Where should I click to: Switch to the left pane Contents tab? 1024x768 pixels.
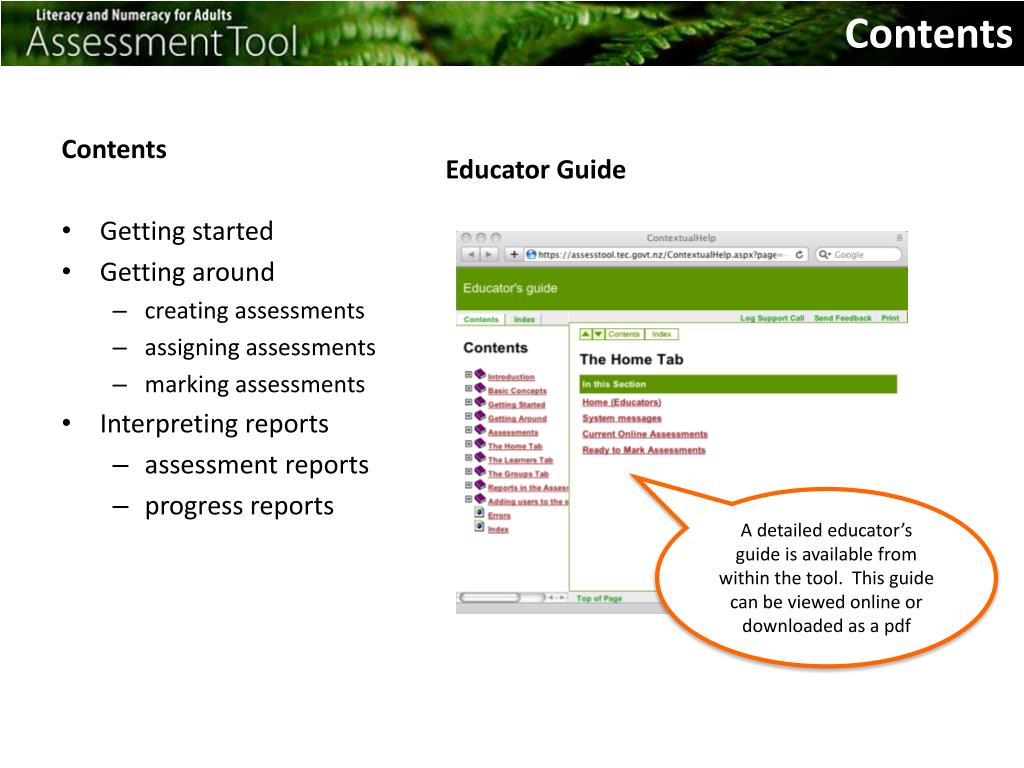click(x=481, y=319)
